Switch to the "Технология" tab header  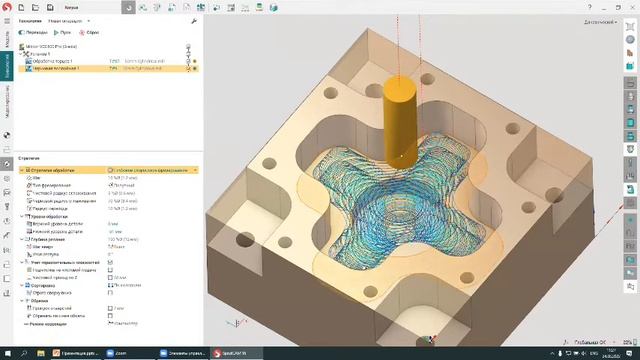coord(30,21)
